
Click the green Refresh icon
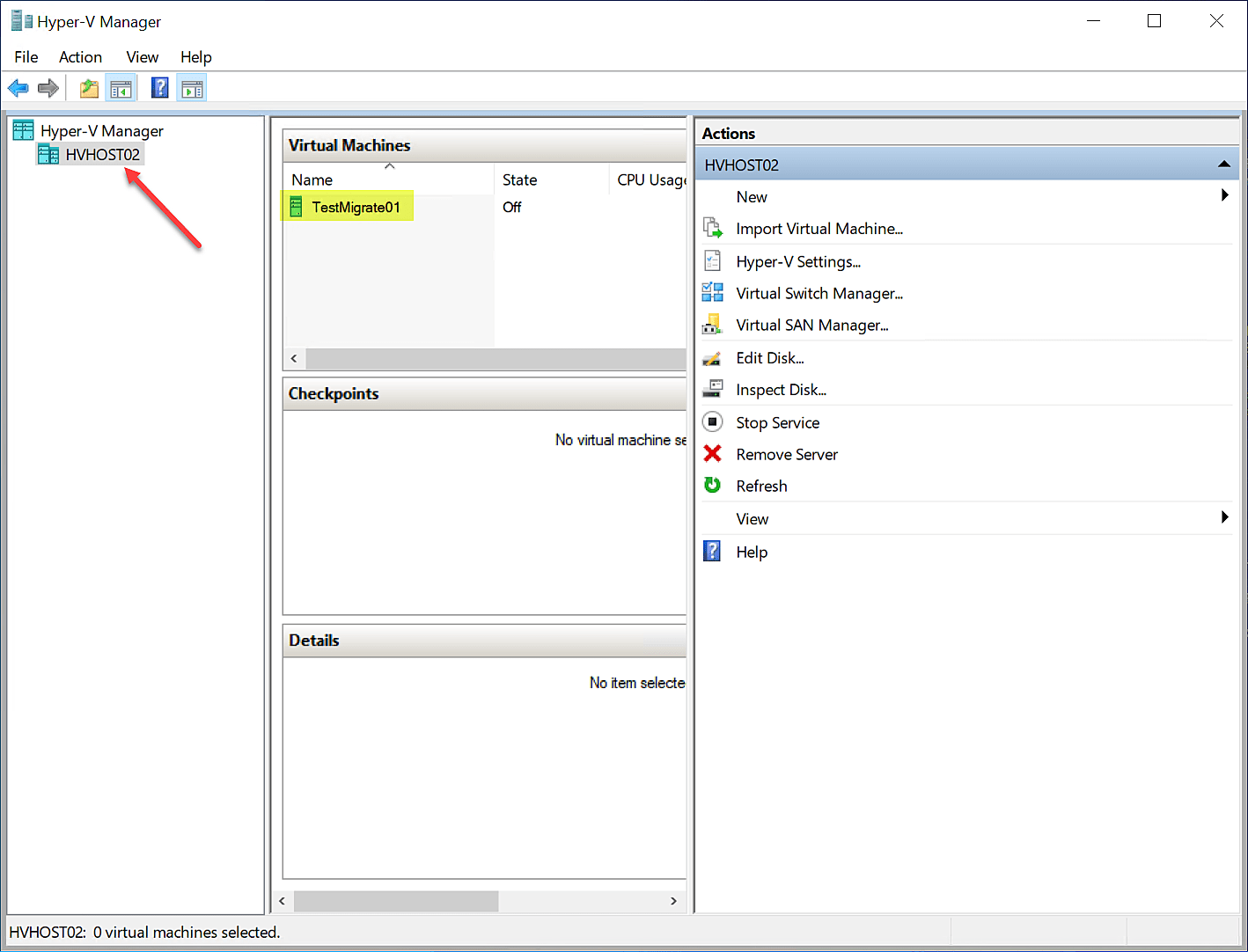pyautogui.click(x=713, y=485)
